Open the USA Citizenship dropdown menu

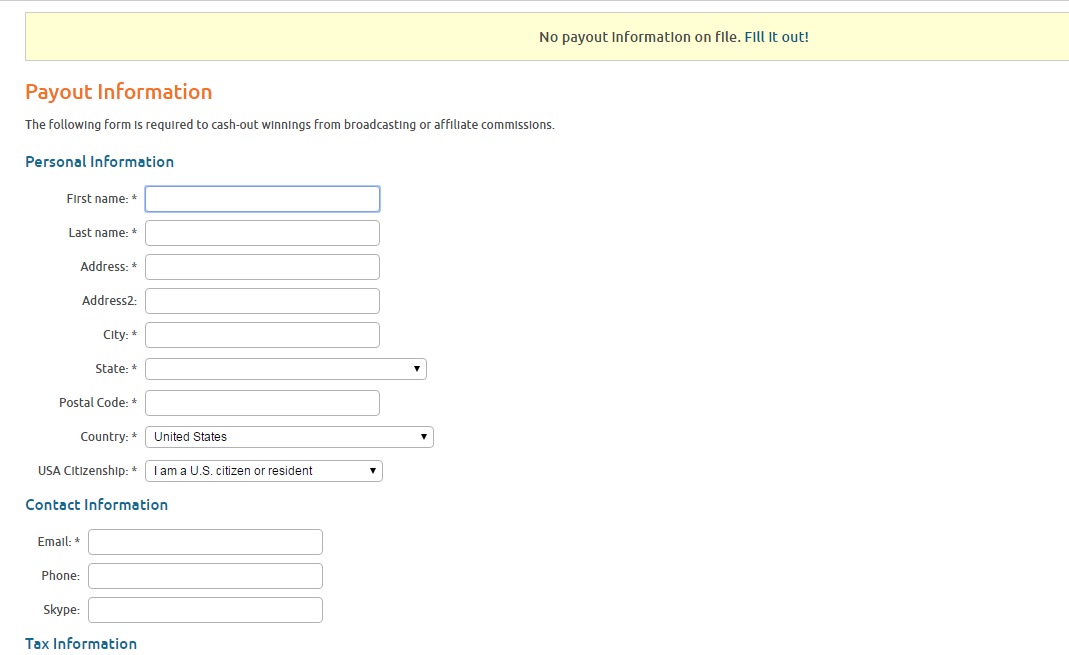tap(264, 471)
